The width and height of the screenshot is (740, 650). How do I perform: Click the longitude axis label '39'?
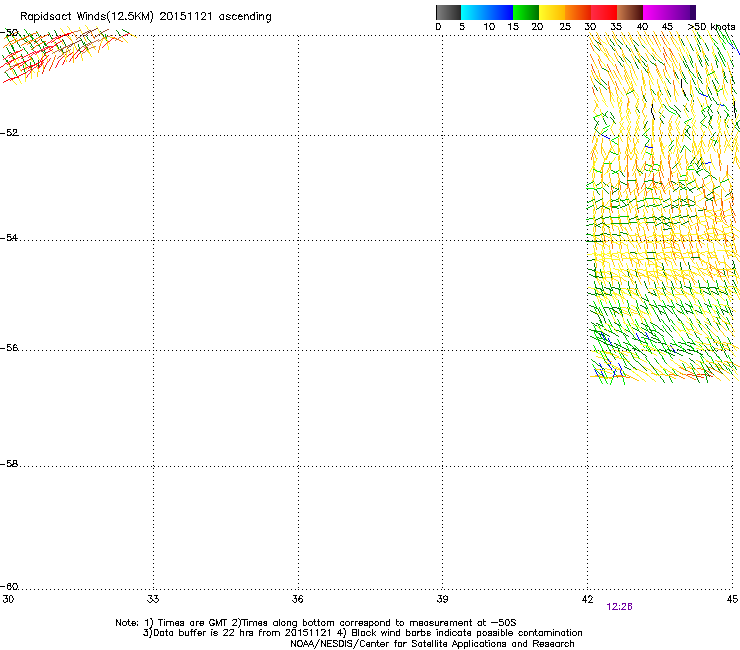pos(442,599)
